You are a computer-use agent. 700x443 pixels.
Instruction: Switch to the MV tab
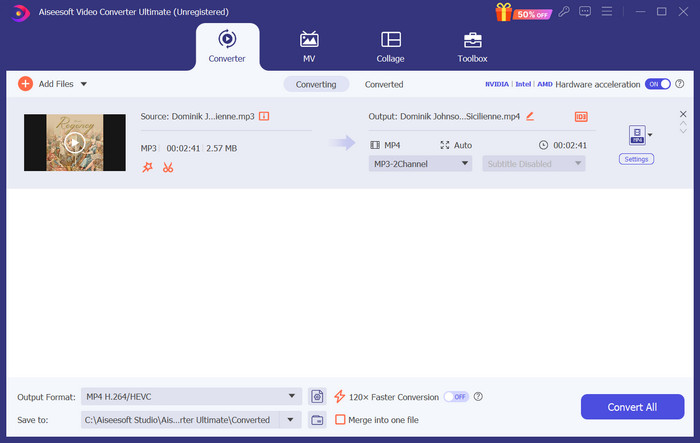click(309, 46)
